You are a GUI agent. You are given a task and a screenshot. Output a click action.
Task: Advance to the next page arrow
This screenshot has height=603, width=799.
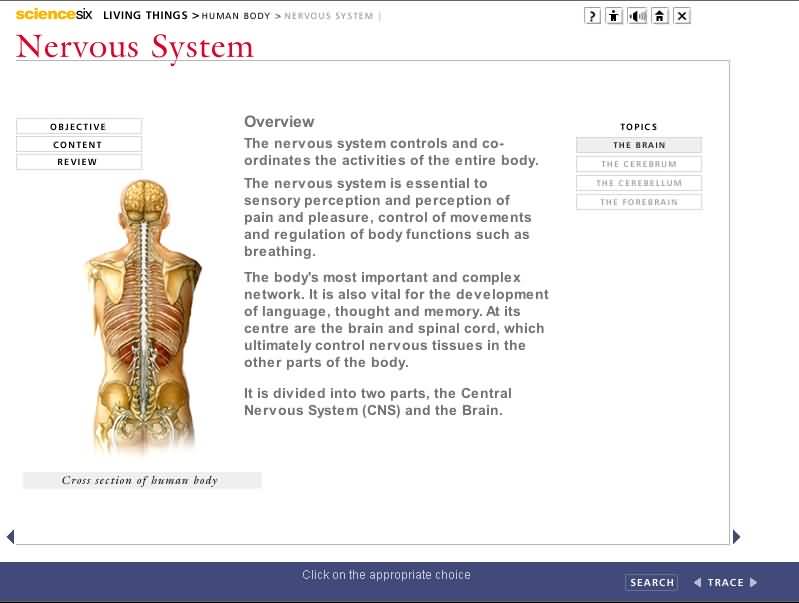737,537
